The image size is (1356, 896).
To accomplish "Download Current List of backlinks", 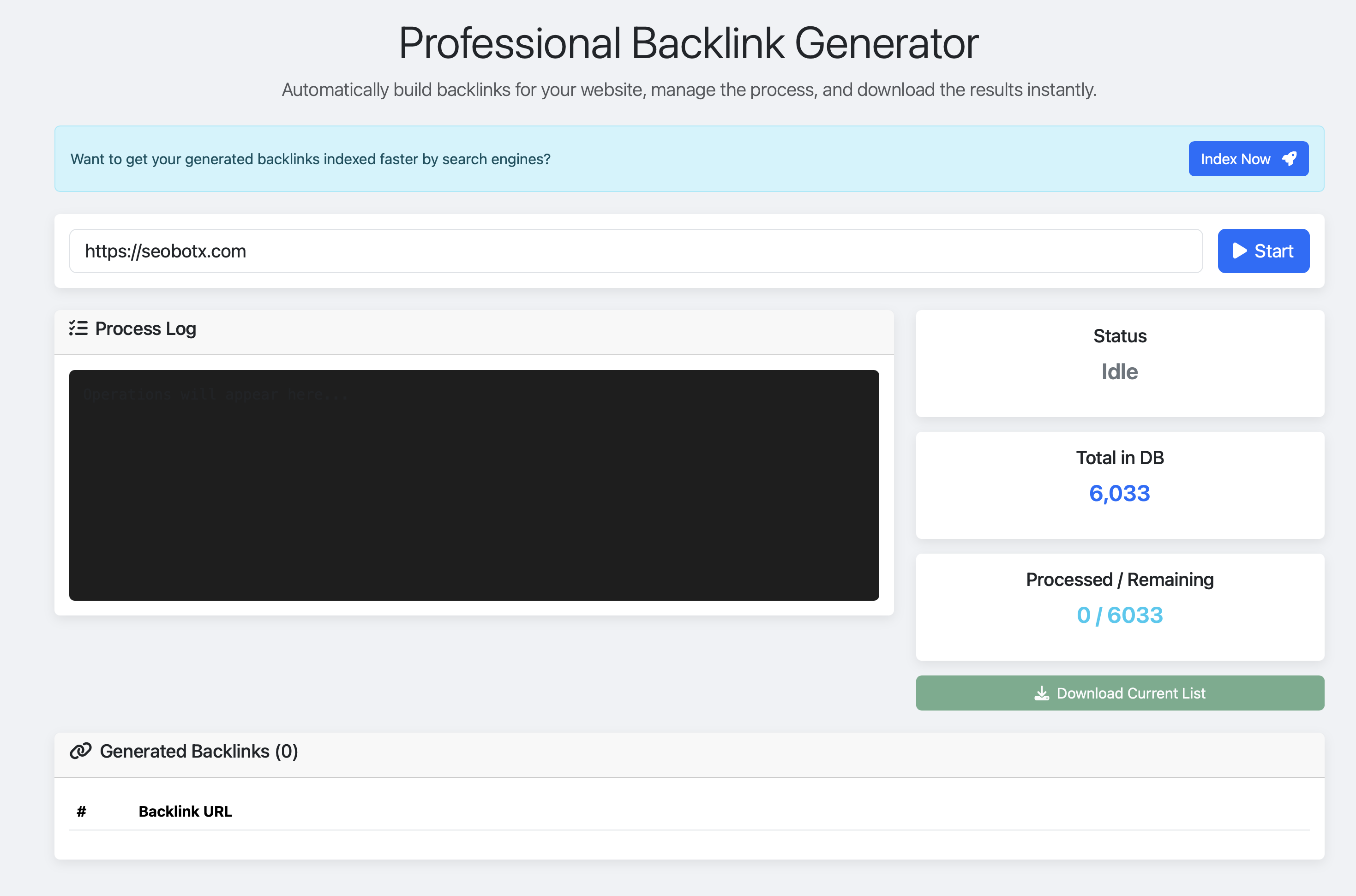I will pyautogui.click(x=1119, y=693).
